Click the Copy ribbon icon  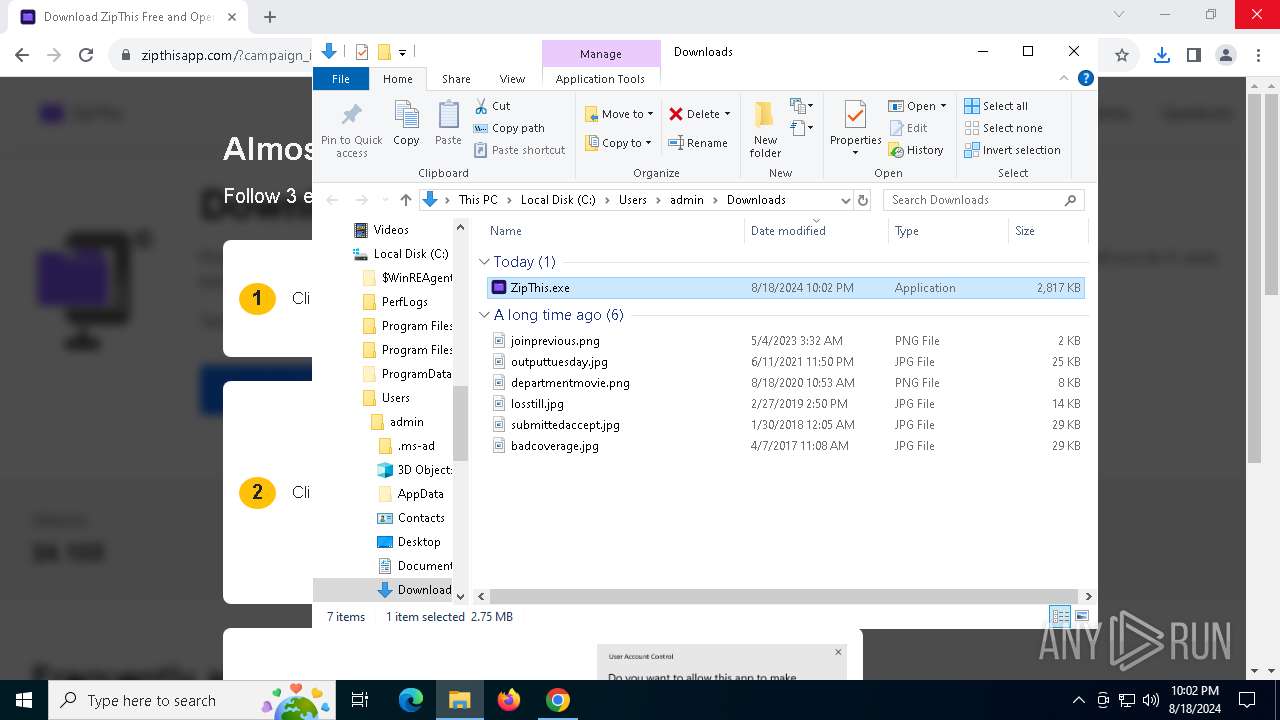point(406,124)
